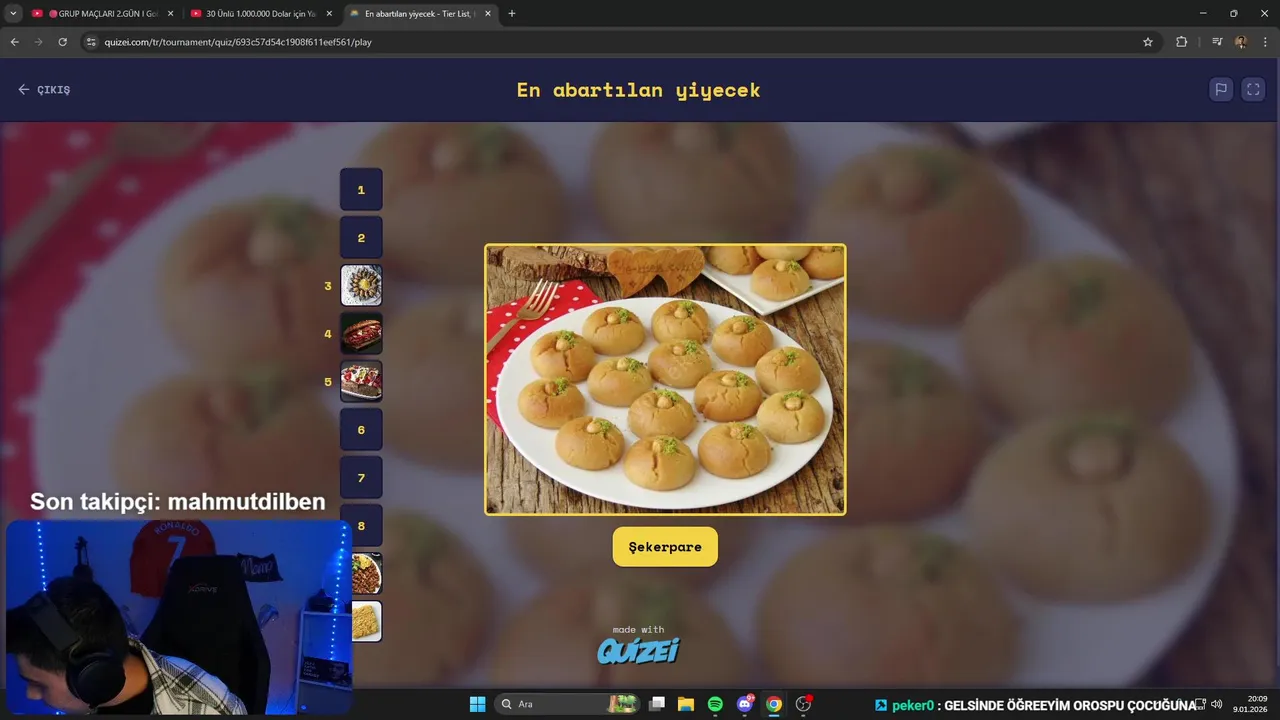Click the ÇIKIŞ exit button
Image resolution: width=1280 pixels, height=720 pixels.
click(x=44, y=90)
